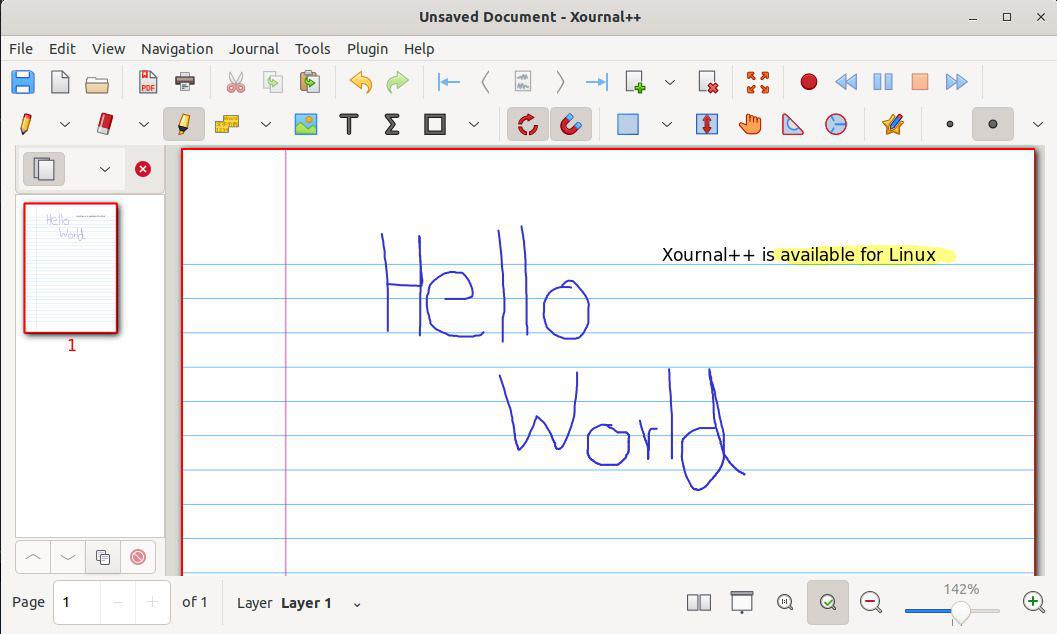Click the page number input field
Screen dimensions: 1057x634
78,602
